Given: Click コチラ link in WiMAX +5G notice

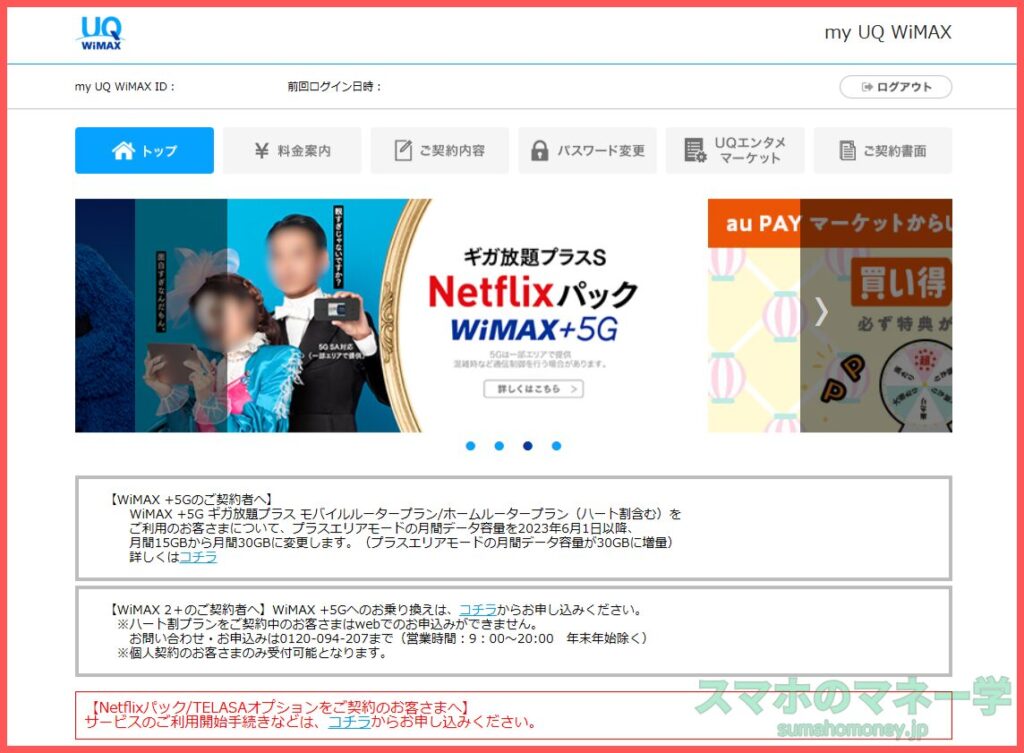Looking at the screenshot, I should (x=198, y=557).
